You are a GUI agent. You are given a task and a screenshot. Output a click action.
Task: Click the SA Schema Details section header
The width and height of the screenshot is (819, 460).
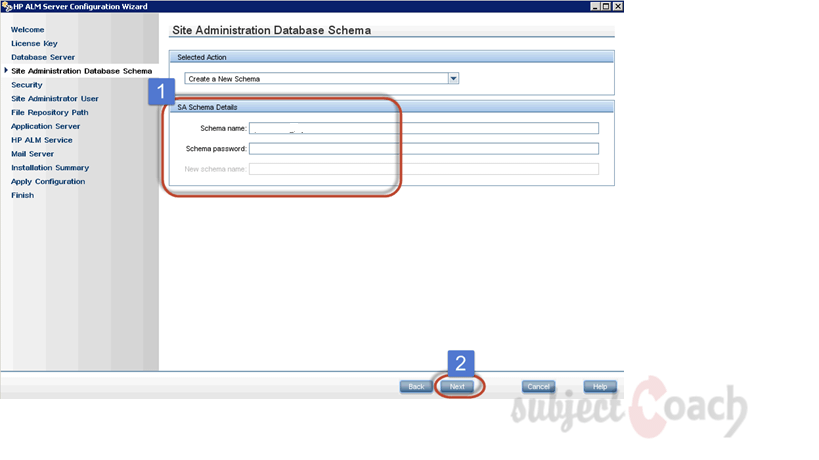click(x=391, y=107)
